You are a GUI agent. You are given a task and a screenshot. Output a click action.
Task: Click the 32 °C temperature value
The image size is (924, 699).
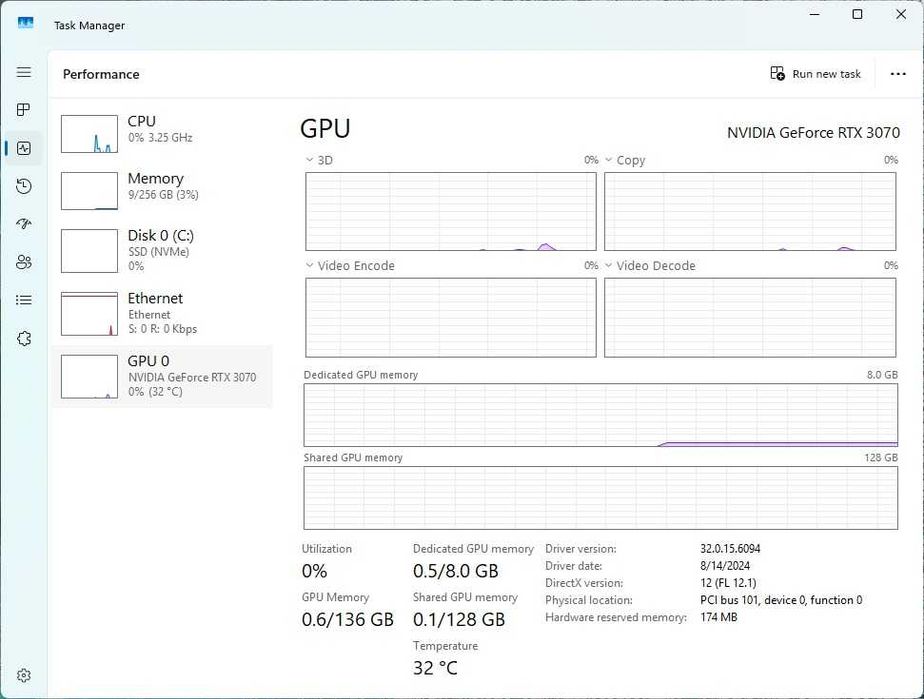pyautogui.click(x=435, y=668)
